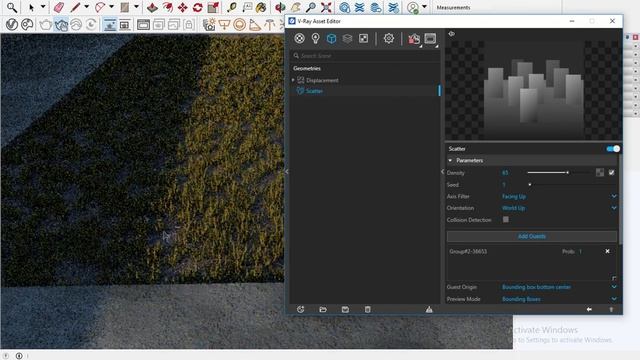640x360 pixels.
Task: Start V-Ray render with teapot icon
Action: [45, 24]
